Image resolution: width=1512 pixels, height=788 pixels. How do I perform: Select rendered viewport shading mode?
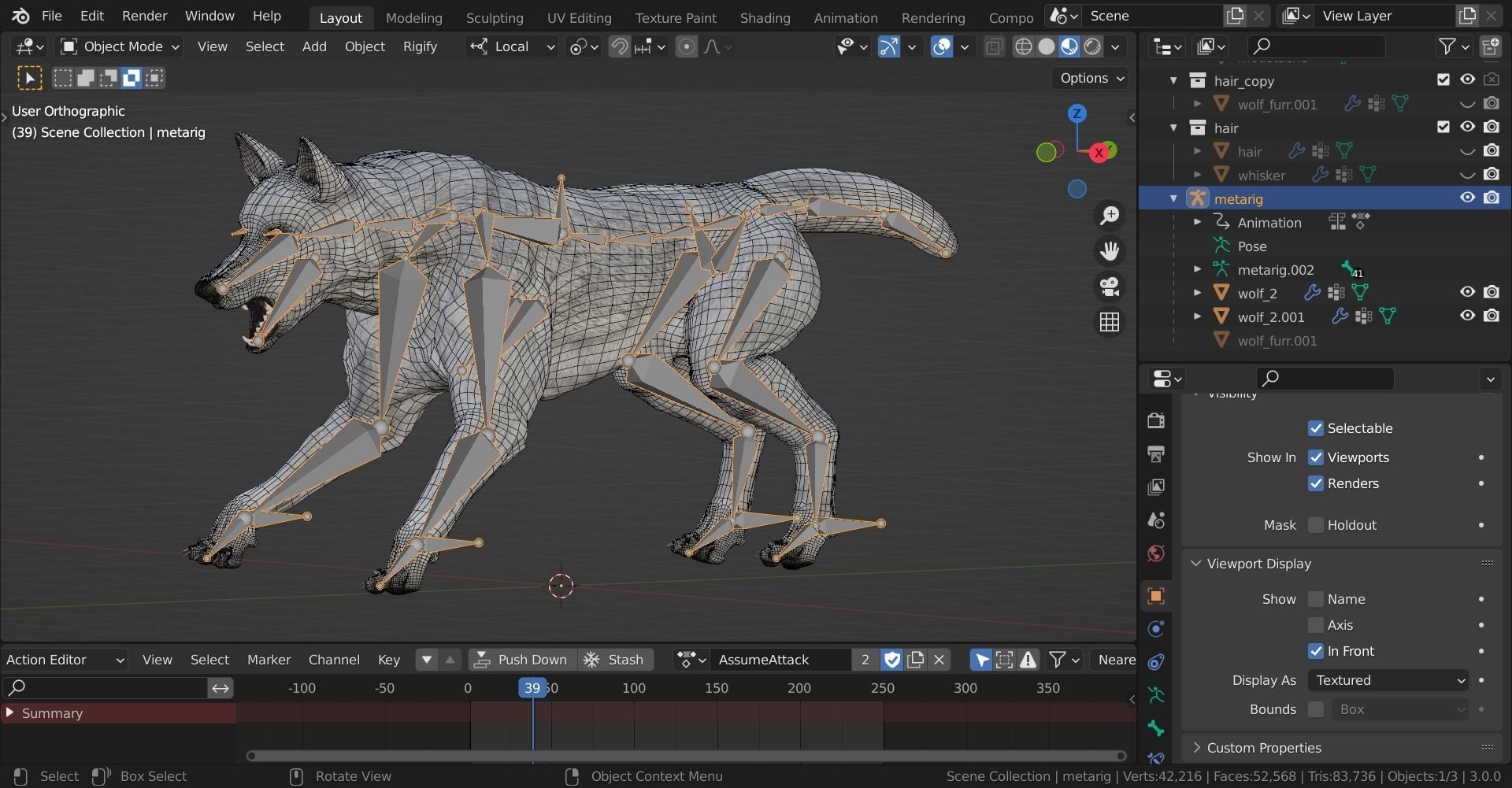tap(1092, 47)
